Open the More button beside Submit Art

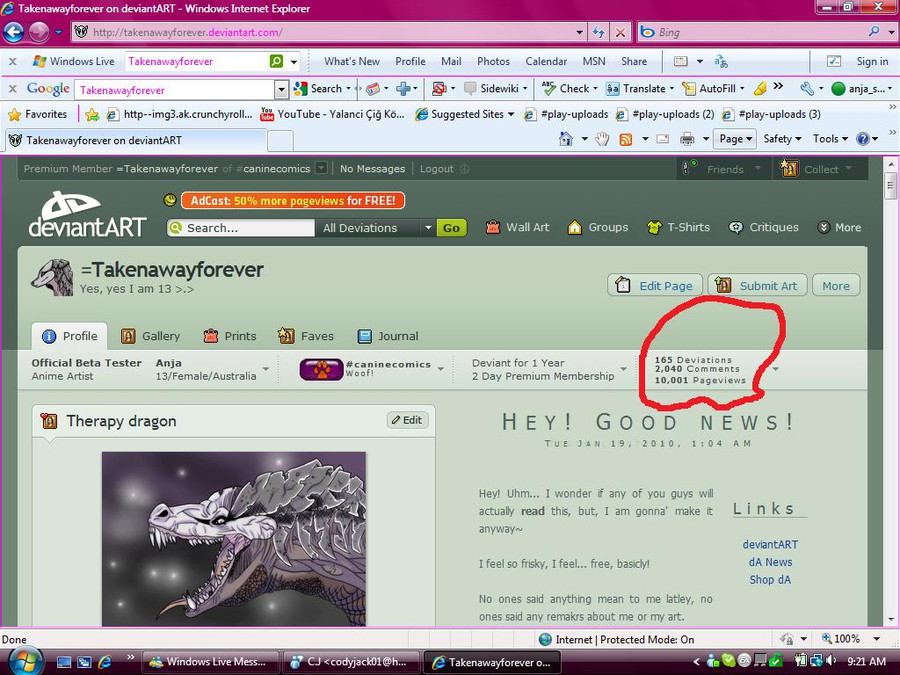836,285
